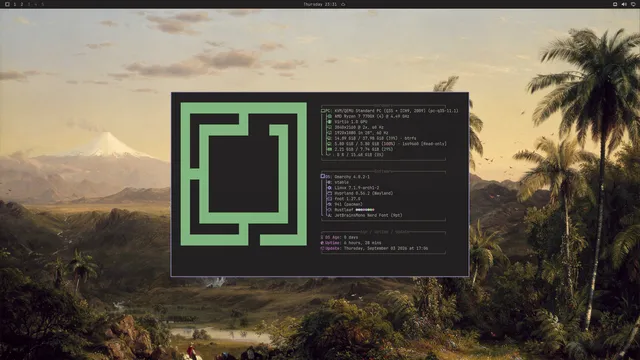Viewport: 640px width, 360px height.
Task: Open the Omarchy menu icon in top bar
Action: point(7,4)
